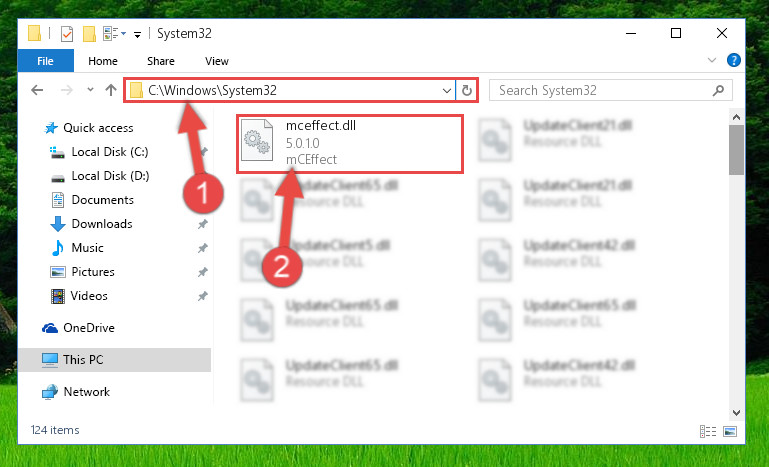This screenshot has height=467, width=769.
Task: Click the Properties quick access toolbar icon
Action: (x=67, y=33)
